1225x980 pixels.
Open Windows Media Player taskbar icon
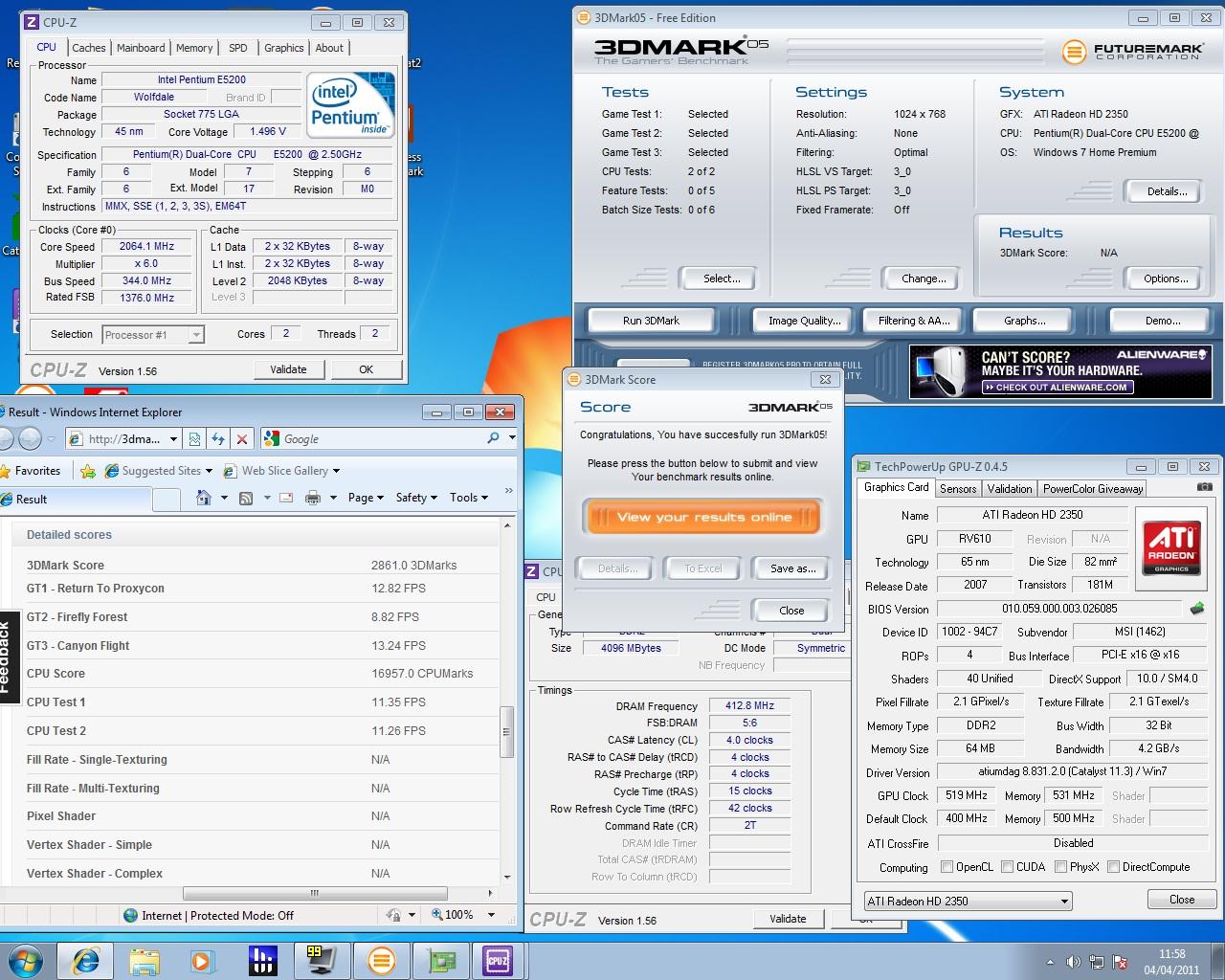(x=203, y=960)
